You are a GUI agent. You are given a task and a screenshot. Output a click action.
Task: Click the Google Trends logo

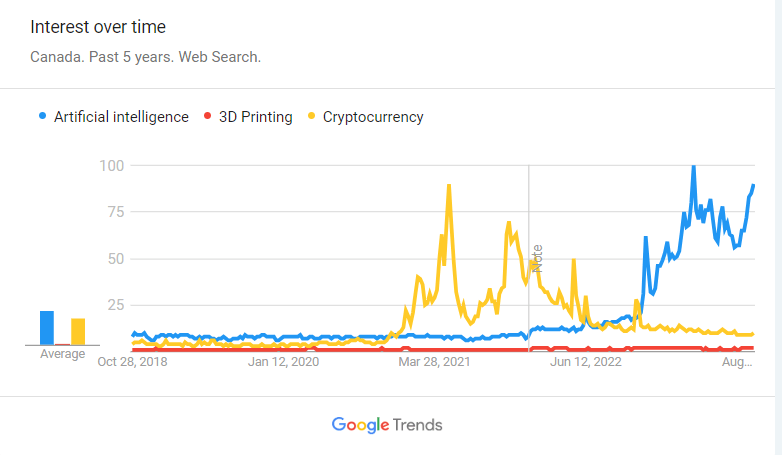click(387, 425)
